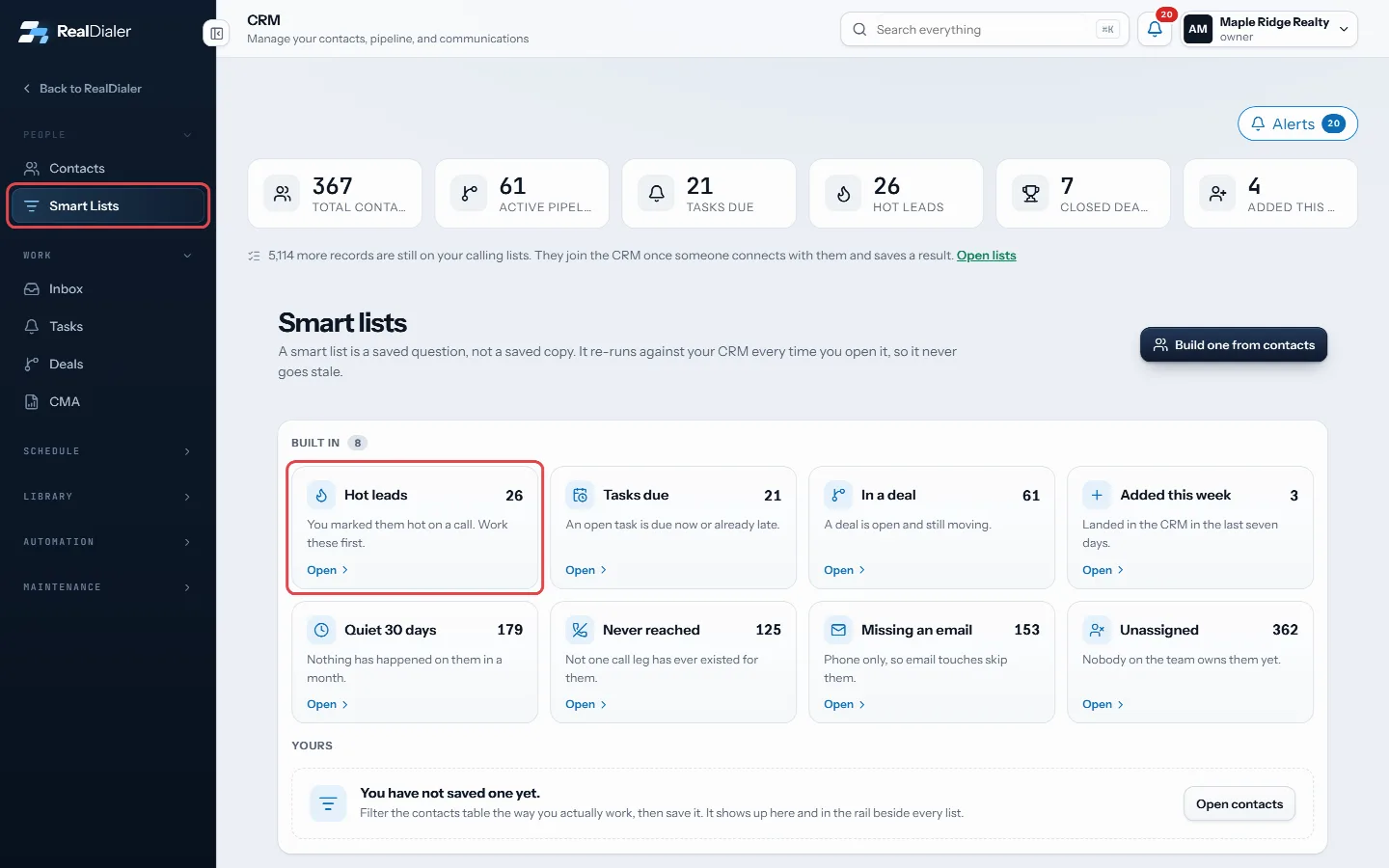Open CMA in the sidebar

pyautogui.click(x=108, y=402)
